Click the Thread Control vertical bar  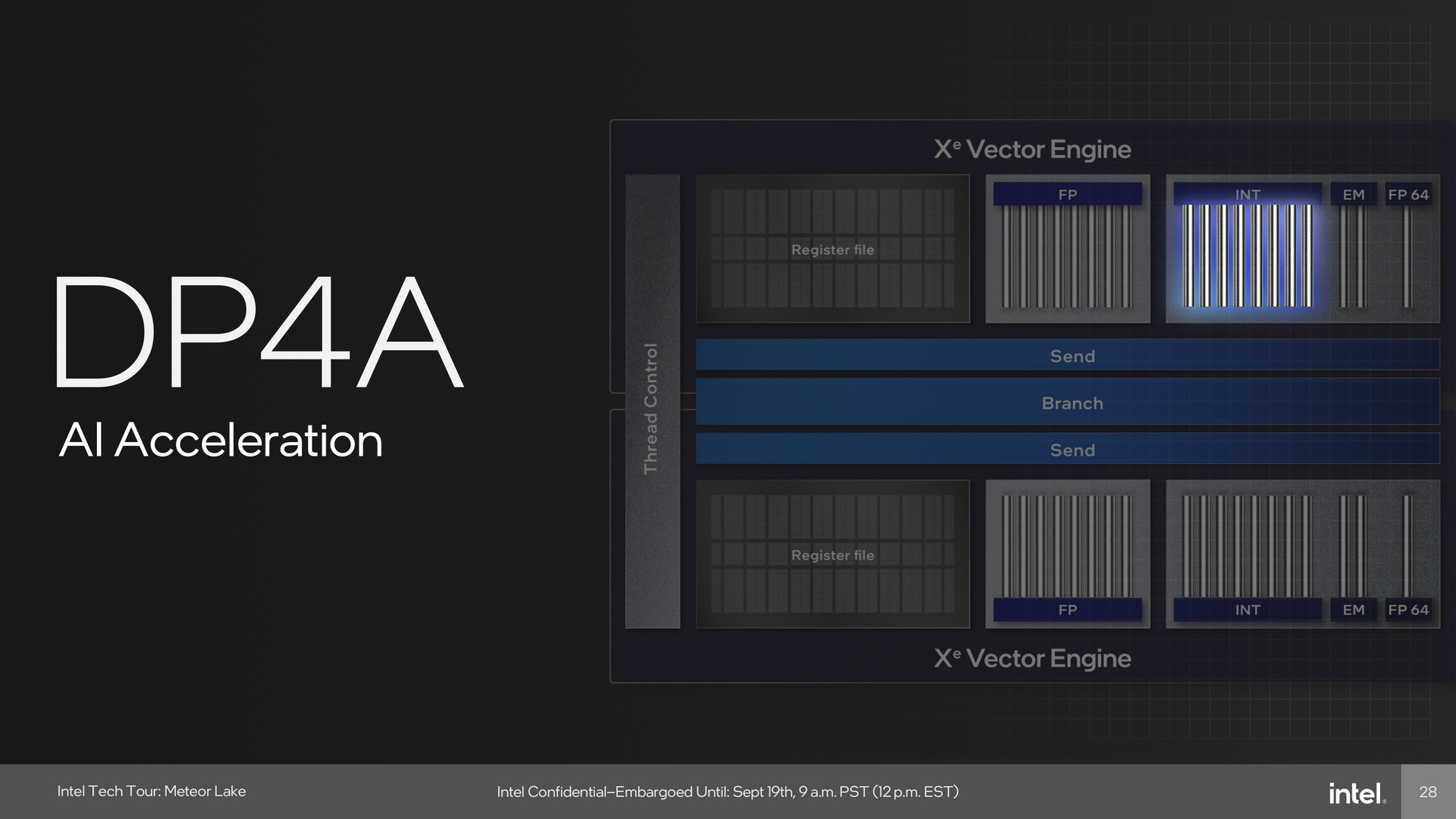[x=652, y=401]
